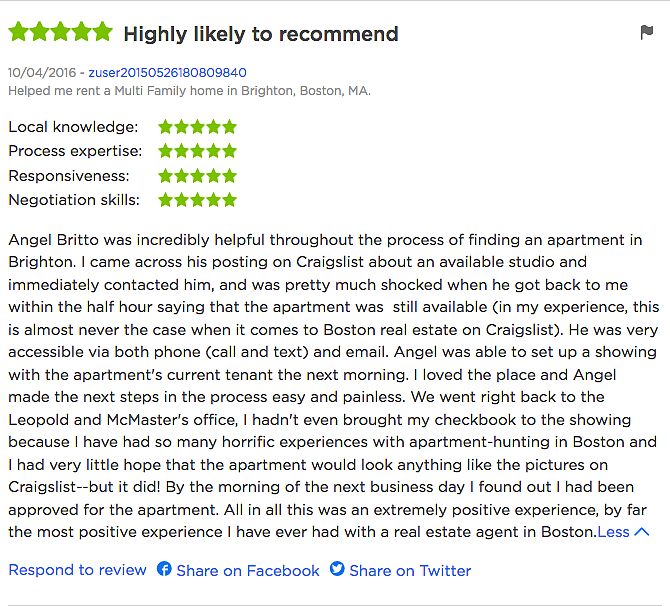
Task: Click the first overall rating star
Action: [18, 32]
